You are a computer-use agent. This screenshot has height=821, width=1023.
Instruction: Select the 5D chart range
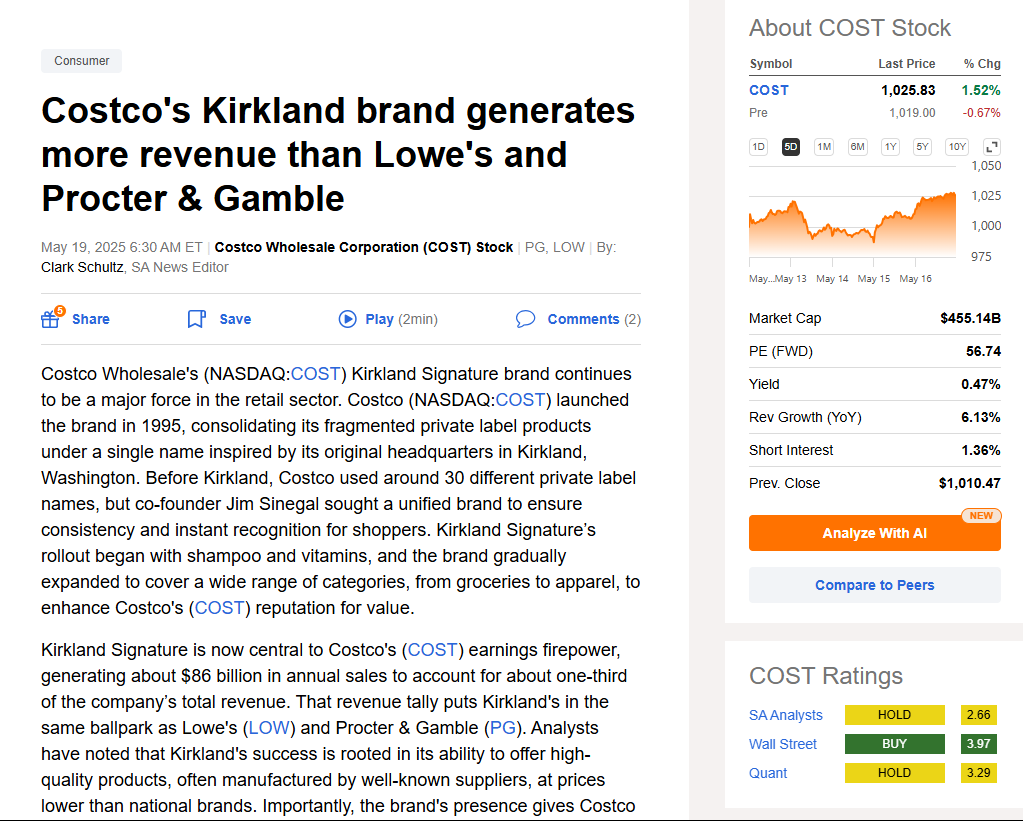[791, 147]
